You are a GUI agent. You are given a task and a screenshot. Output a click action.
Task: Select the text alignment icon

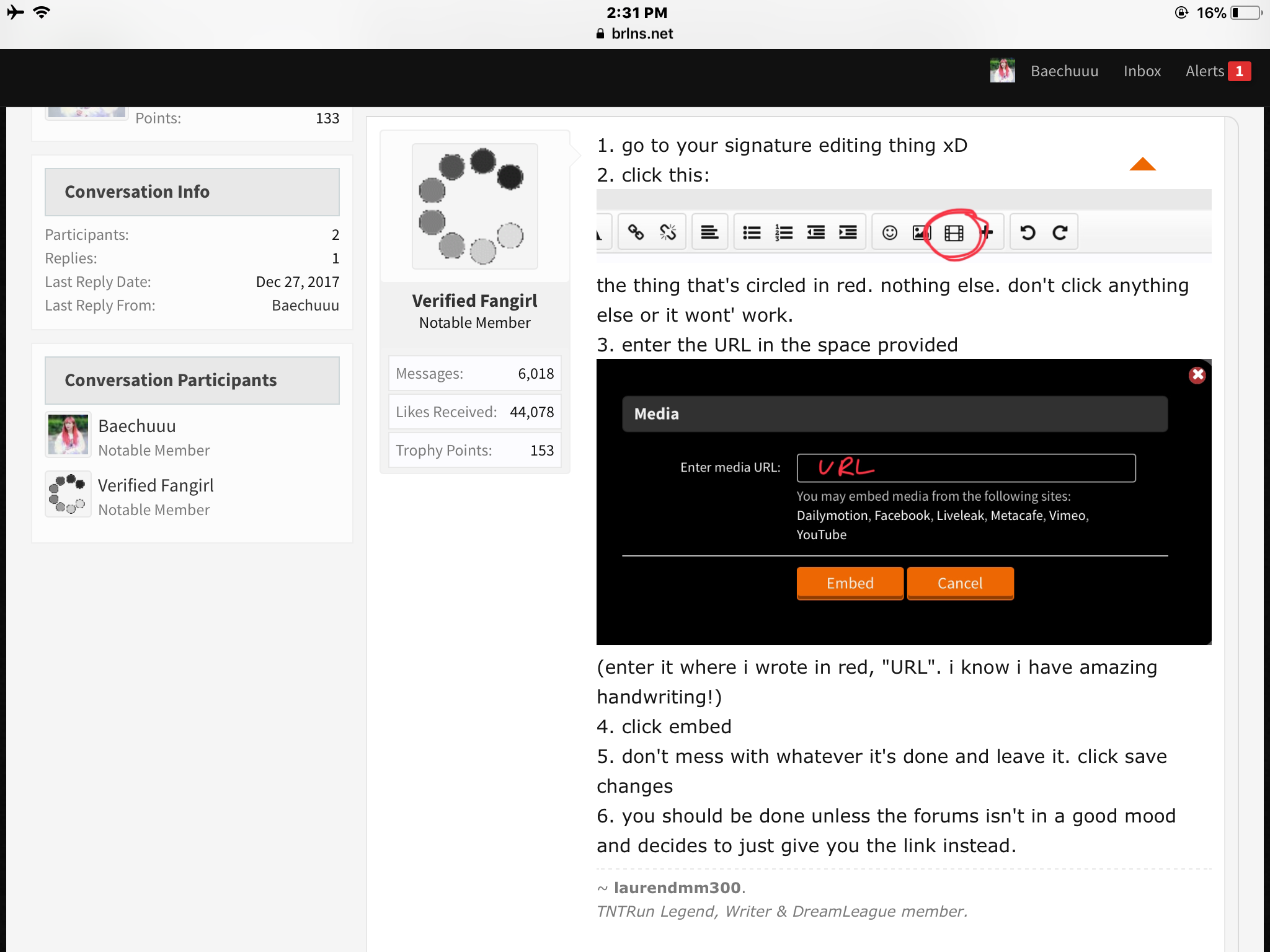709,232
